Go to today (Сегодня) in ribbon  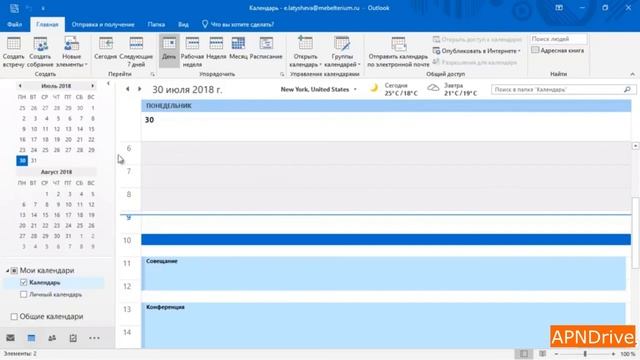click(105, 49)
